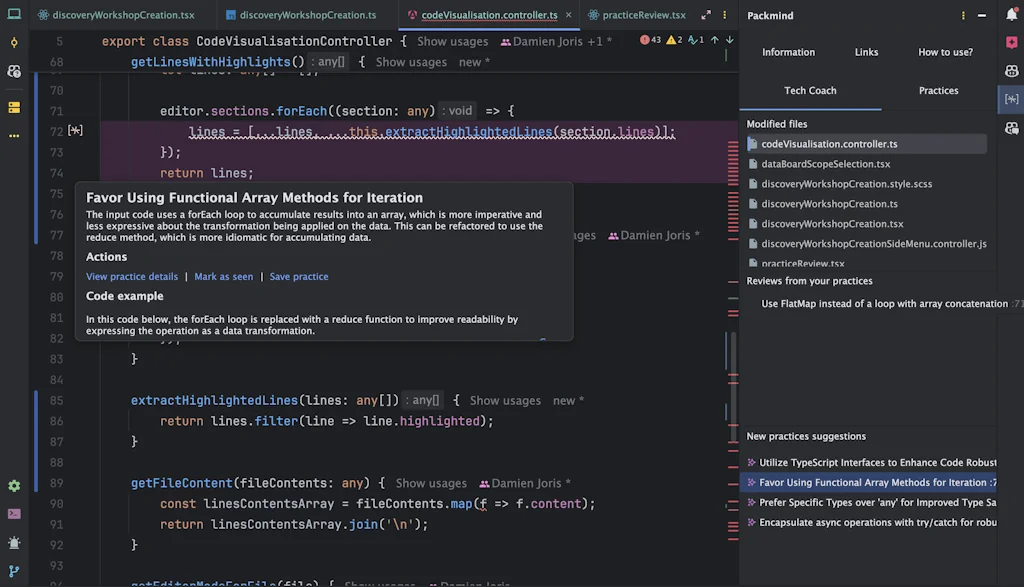Open the Practices tab in Packmind

tap(938, 90)
